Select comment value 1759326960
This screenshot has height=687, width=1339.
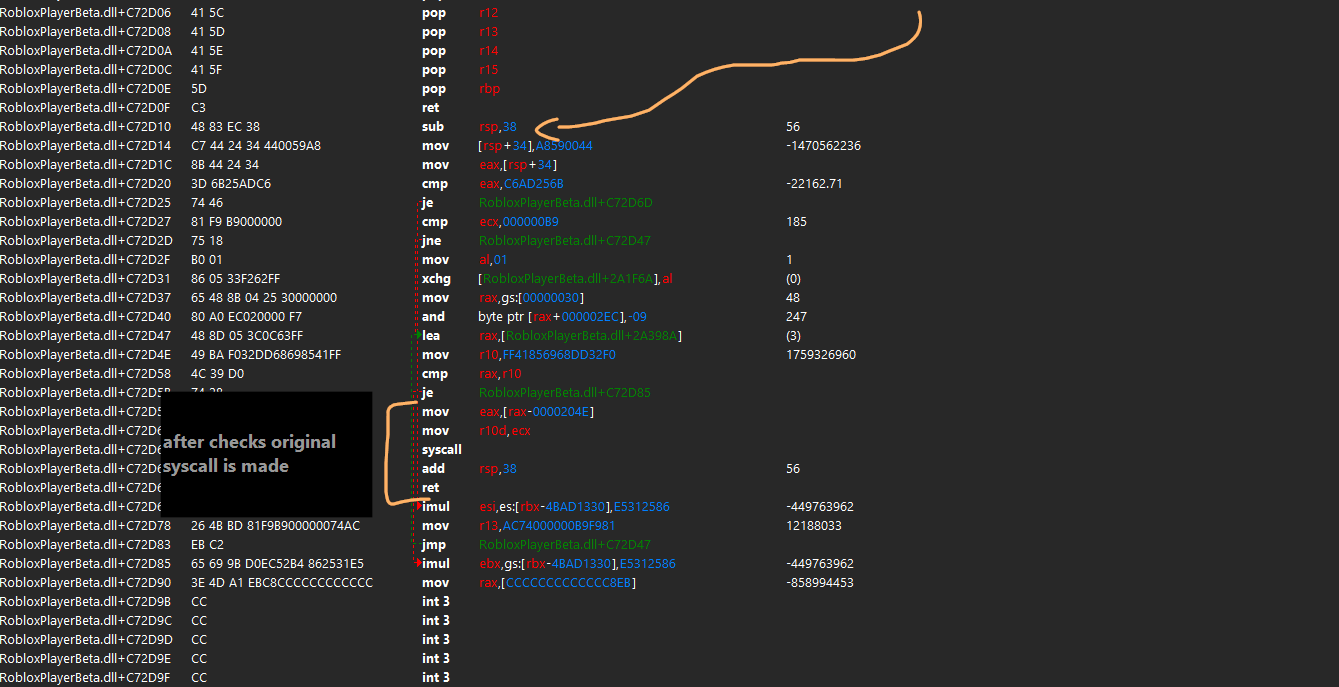821,355
